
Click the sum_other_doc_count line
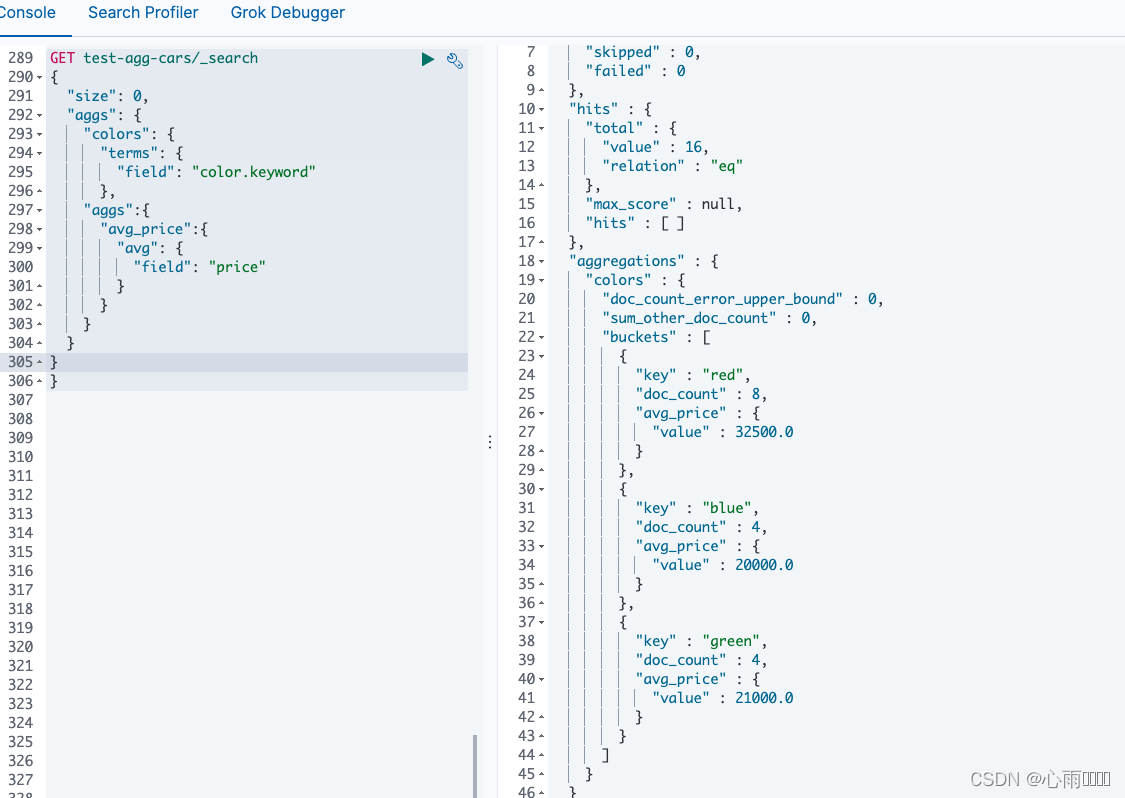click(x=709, y=318)
